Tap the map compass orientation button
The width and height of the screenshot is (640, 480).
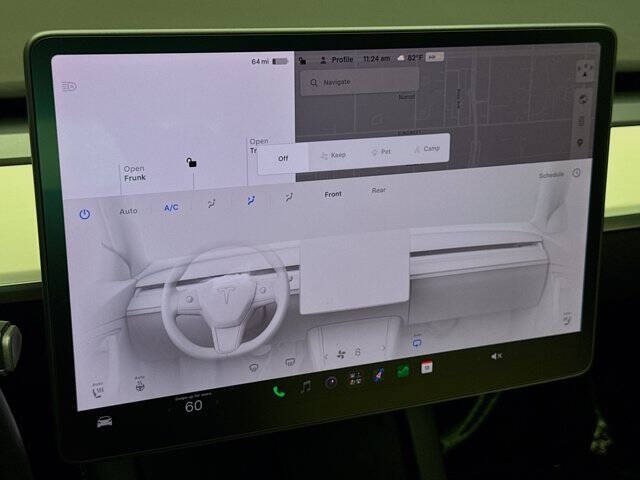pyautogui.click(x=586, y=71)
